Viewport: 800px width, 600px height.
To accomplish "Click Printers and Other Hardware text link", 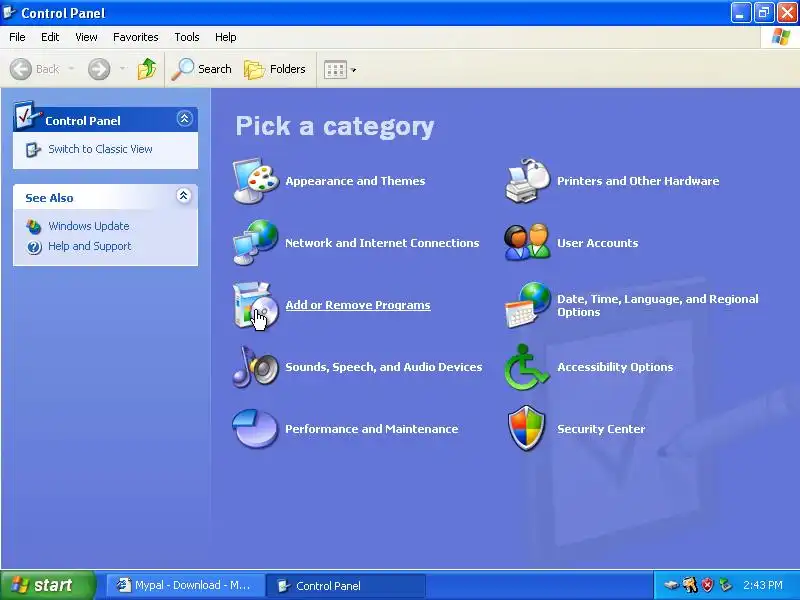I will (638, 181).
